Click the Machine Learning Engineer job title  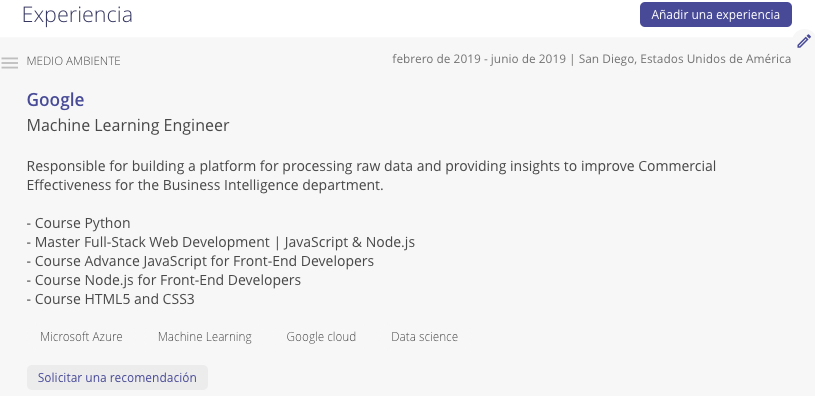128,126
